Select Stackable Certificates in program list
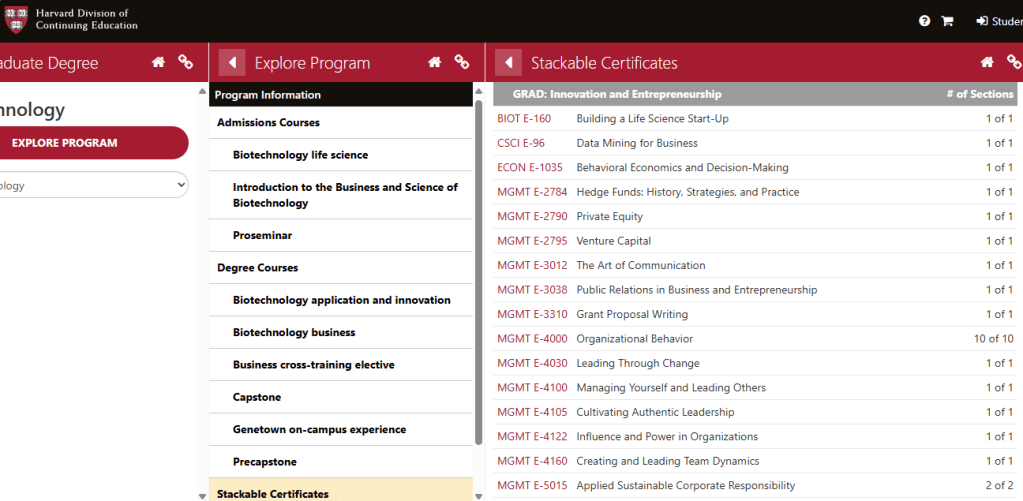1023x501 pixels. [273, 493]
